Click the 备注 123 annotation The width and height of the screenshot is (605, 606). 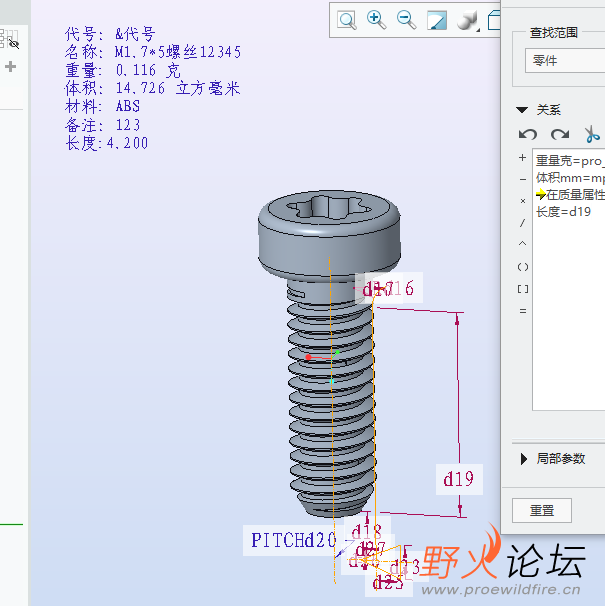tap(102, 125)
